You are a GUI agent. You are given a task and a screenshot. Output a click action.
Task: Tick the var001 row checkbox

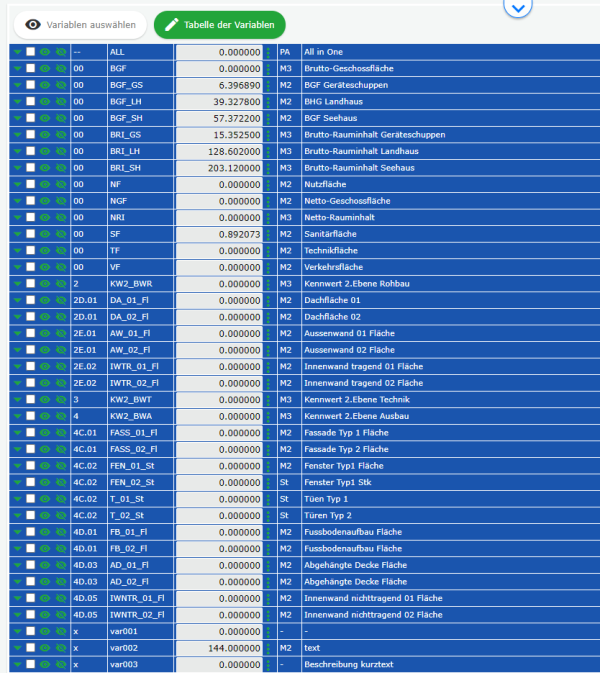coord(30,631)
